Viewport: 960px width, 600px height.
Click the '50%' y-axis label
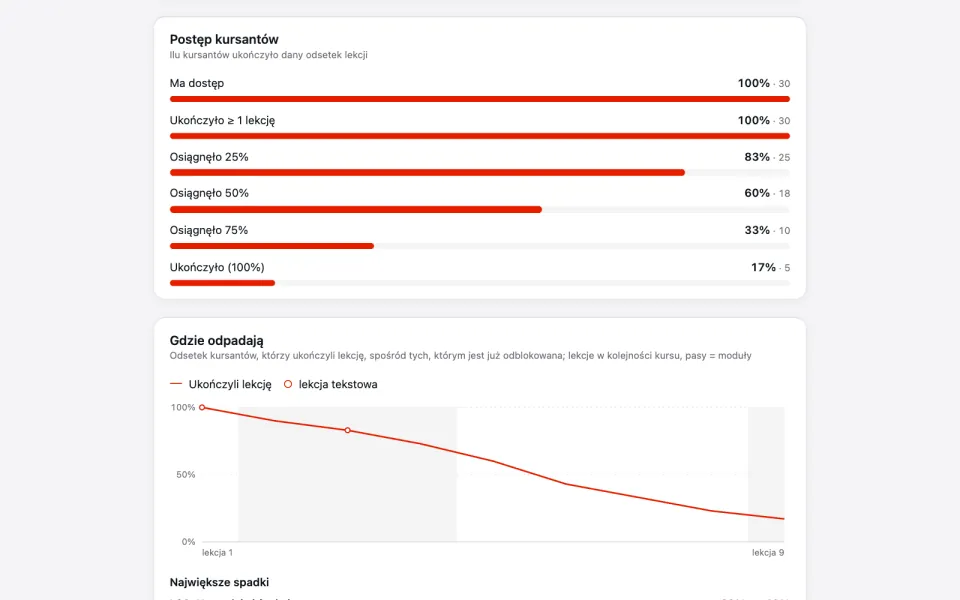186,474
